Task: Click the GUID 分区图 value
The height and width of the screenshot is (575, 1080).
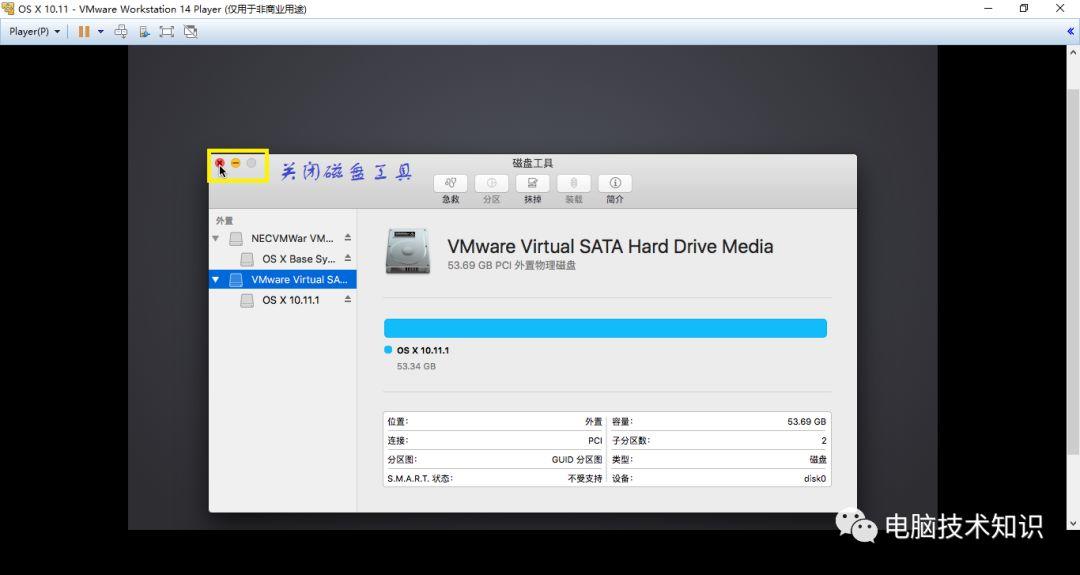Action: 577,459
